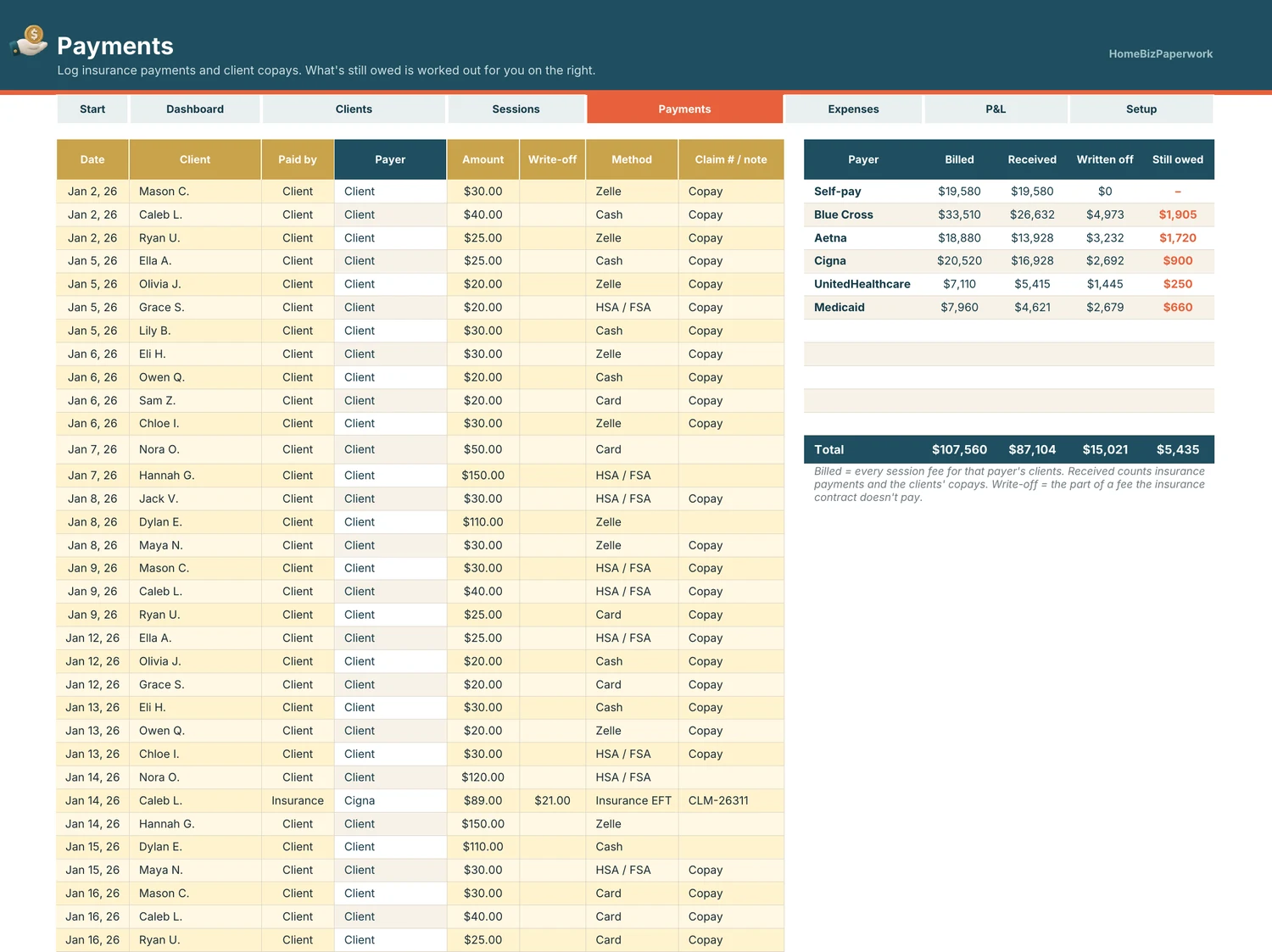Select the active Payments tab

pyautogui.click(x=684, y=109)
